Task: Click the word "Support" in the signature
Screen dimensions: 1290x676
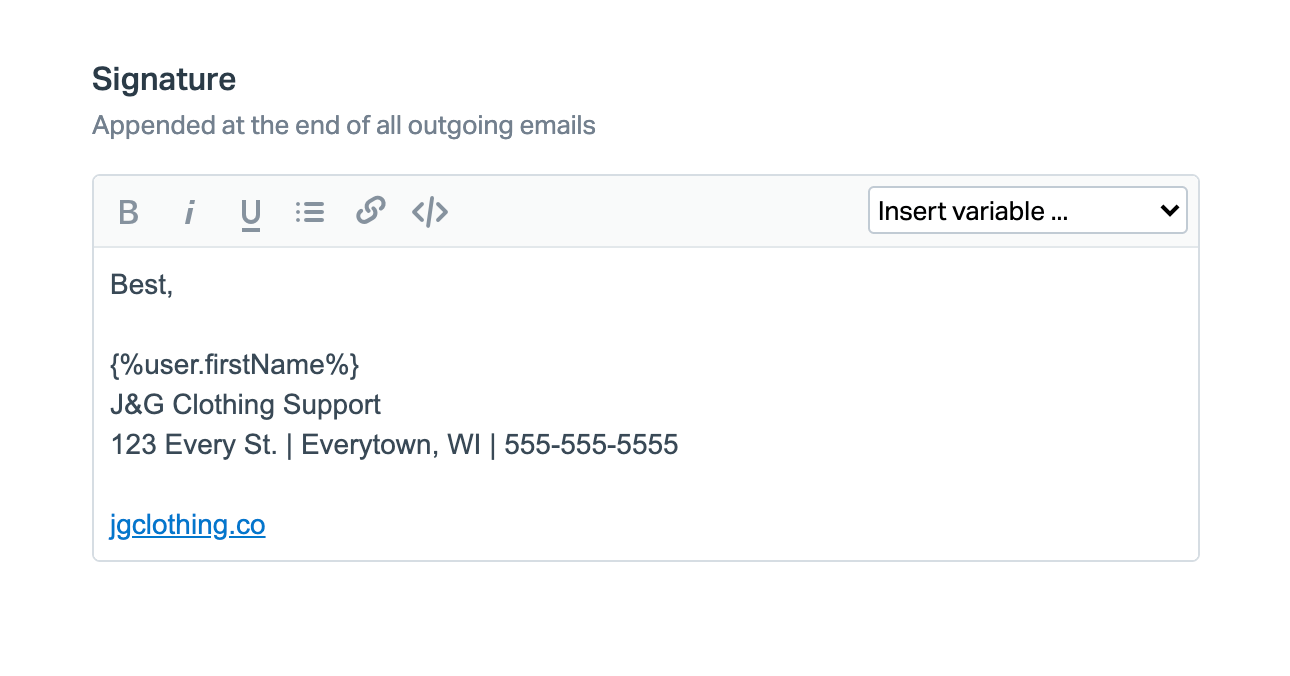Action: (332, 405)
